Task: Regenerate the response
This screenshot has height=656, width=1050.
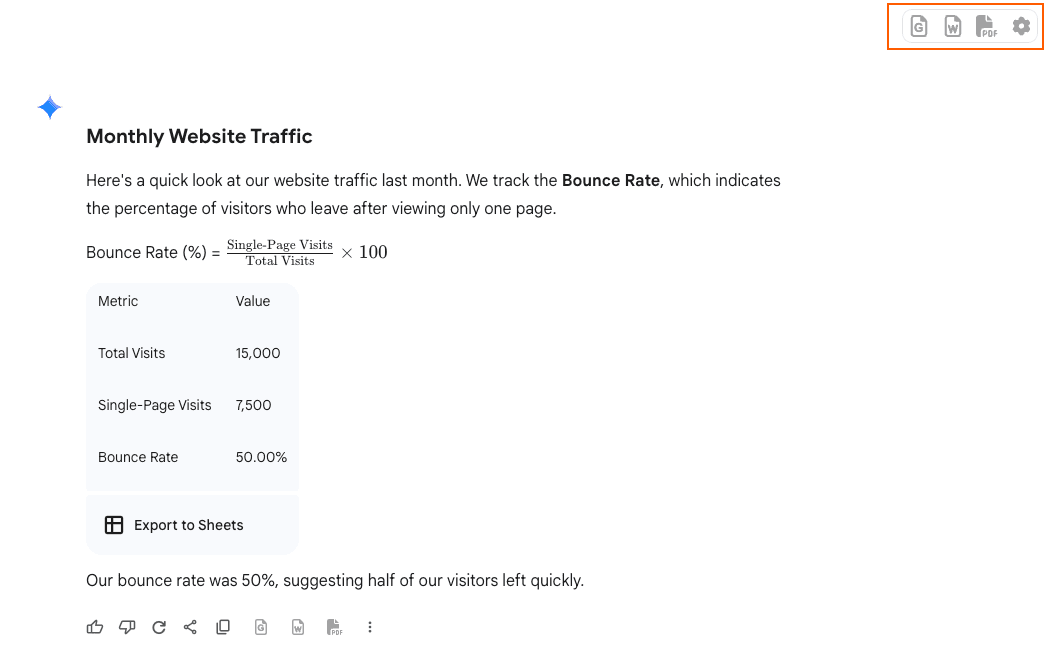Action: pos(159,627)
